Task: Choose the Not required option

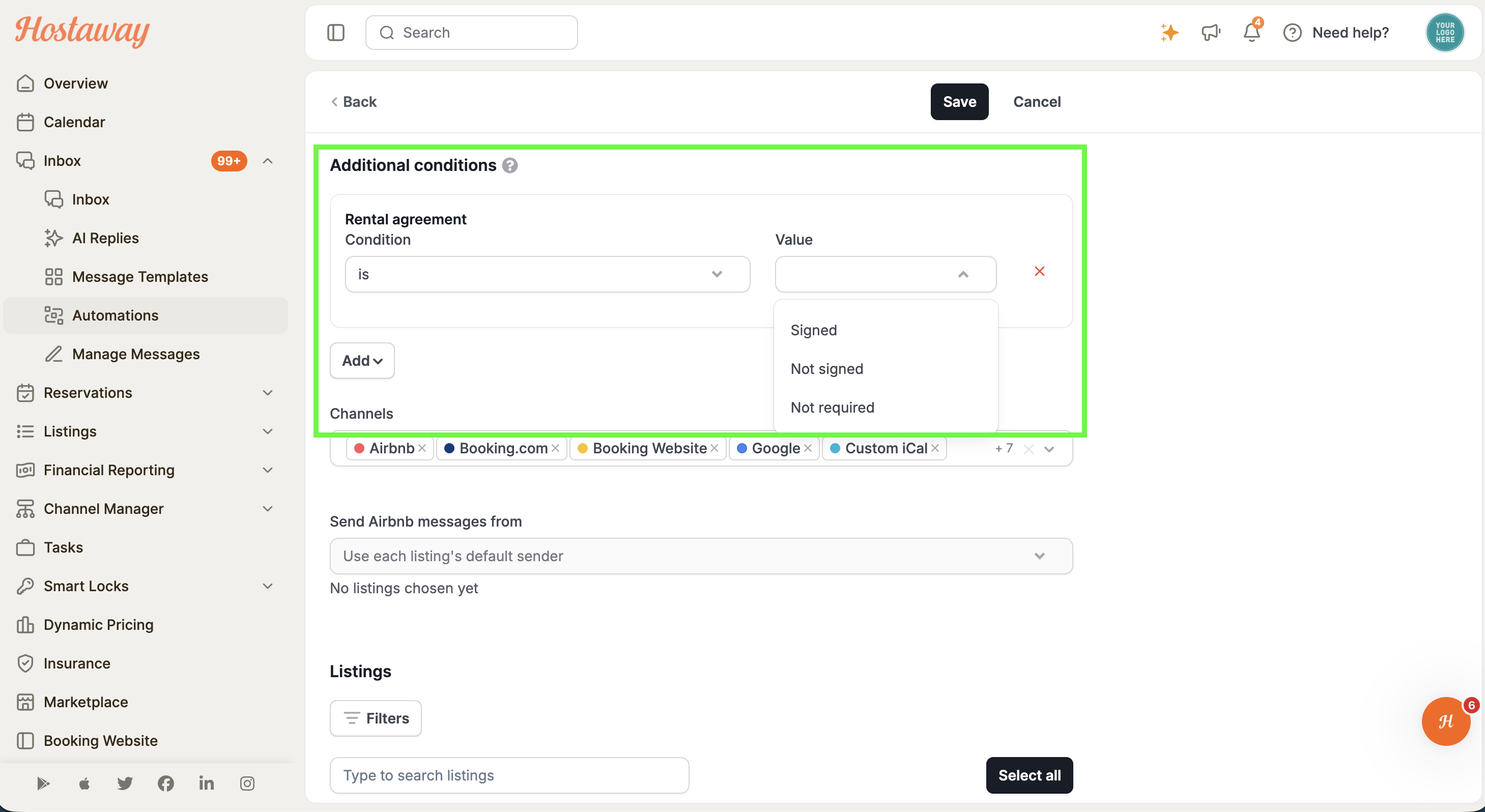Action: click(x=886, y=408)
